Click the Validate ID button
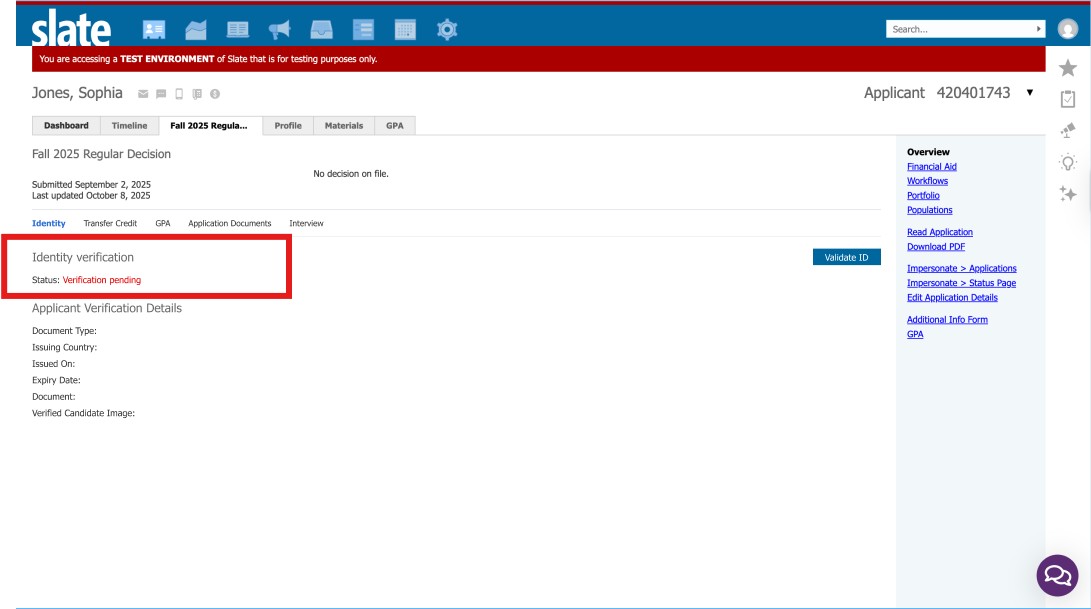Image resolution: width=1091 pixels, height=609 pixels. coord(847,256)
